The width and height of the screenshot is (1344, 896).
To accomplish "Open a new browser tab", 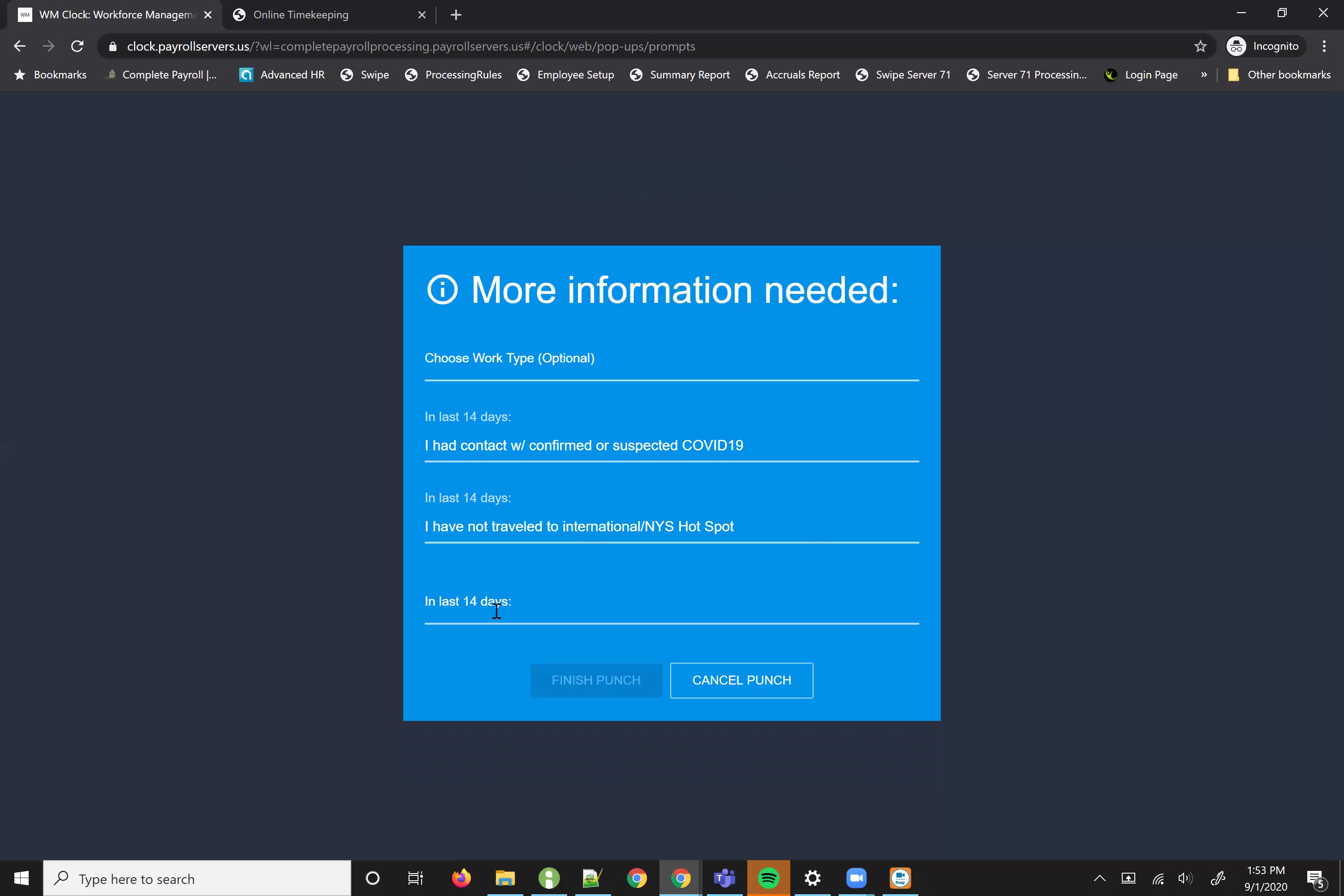I will [456, 15].
